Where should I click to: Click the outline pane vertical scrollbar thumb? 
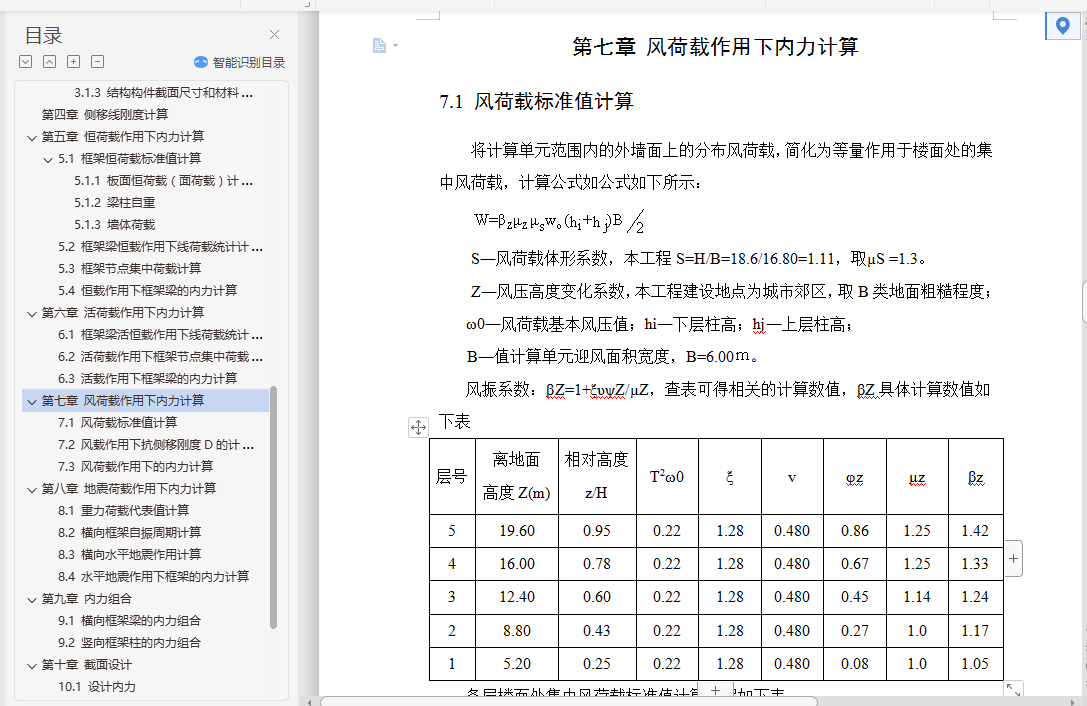[273, 507]
